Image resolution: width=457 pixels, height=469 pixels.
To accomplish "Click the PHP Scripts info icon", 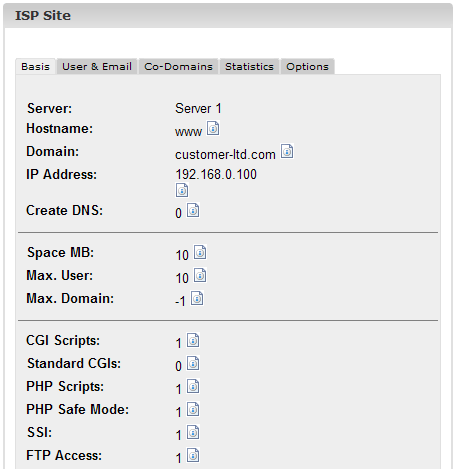I will click(x=193, y=386).
